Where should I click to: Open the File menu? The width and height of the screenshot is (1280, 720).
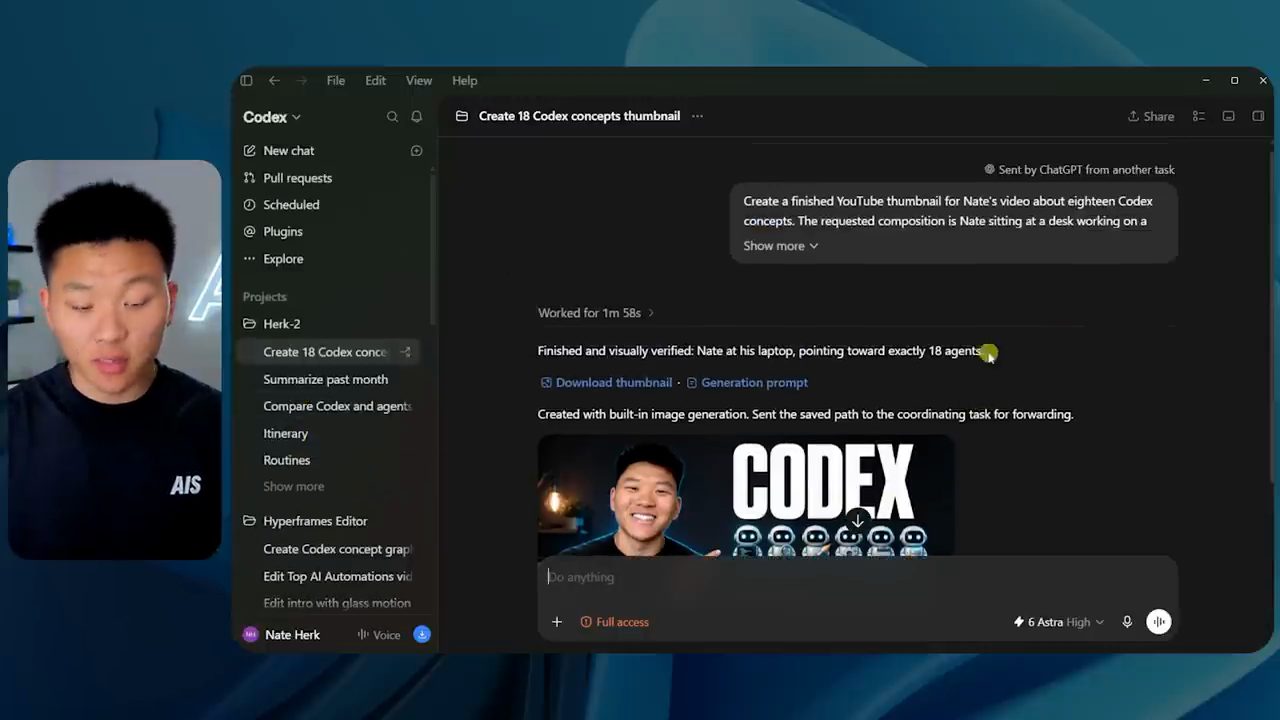[x=336, y=81]
